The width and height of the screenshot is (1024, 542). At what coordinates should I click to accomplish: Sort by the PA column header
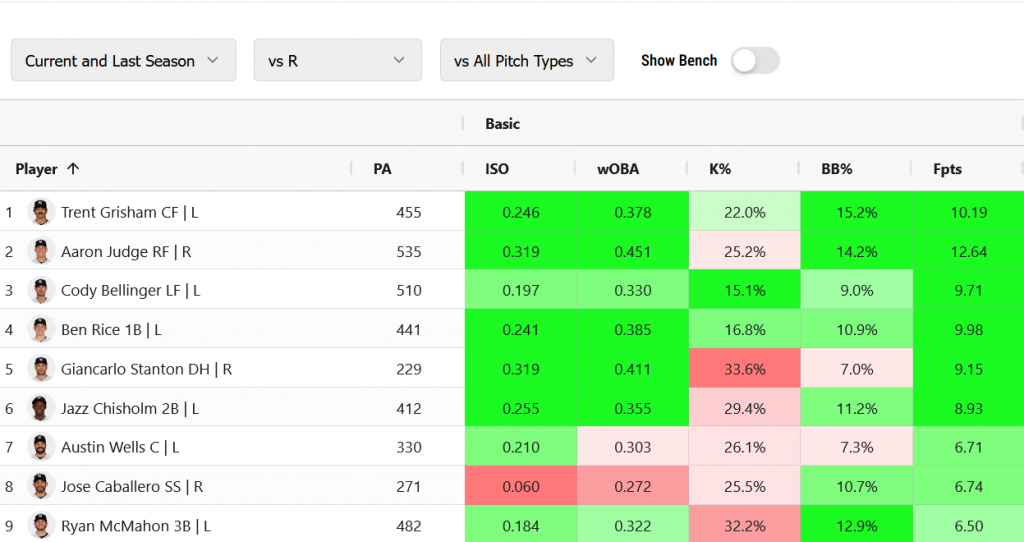pyautogui.click(x=382, y=169)
